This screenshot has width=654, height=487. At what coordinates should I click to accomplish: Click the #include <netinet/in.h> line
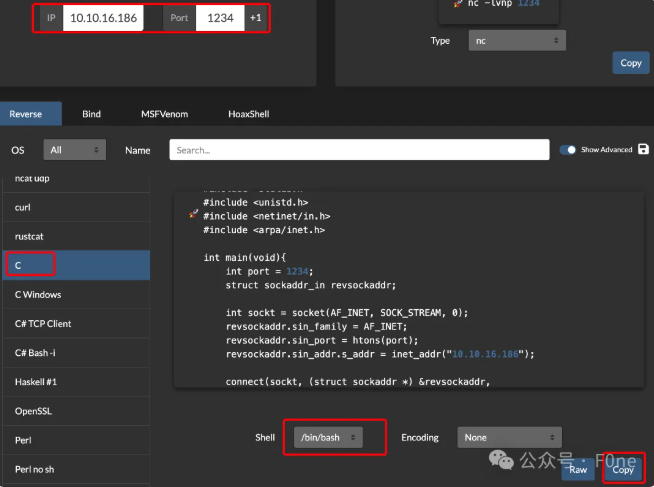(267, 216)
